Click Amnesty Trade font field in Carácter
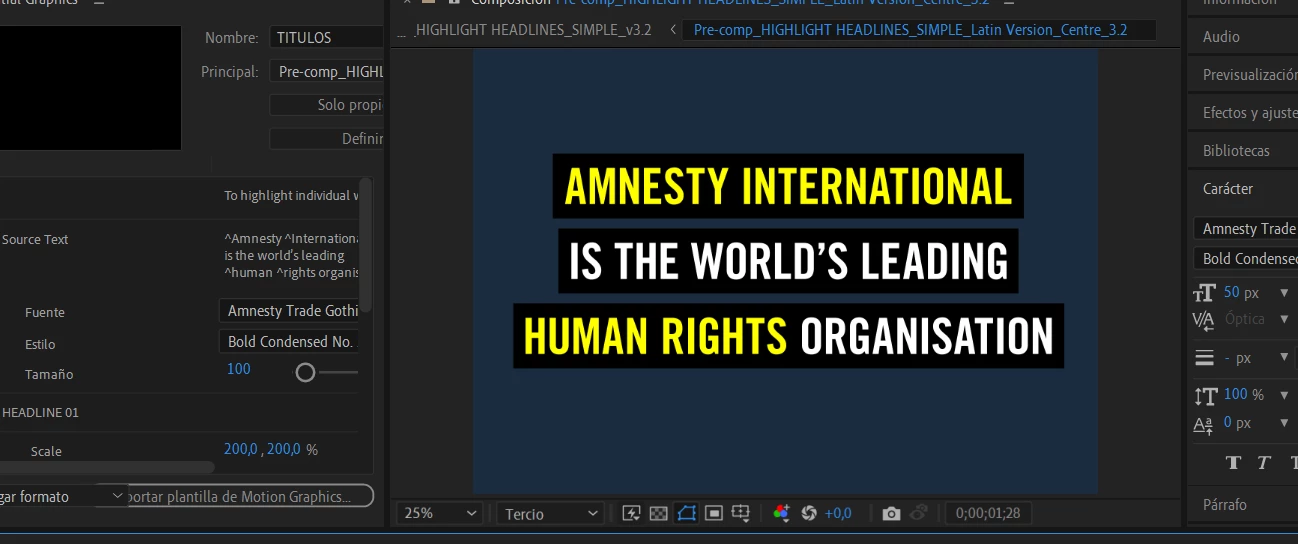Screen dimensions: 1298x544 click(x=1245, y=229)
